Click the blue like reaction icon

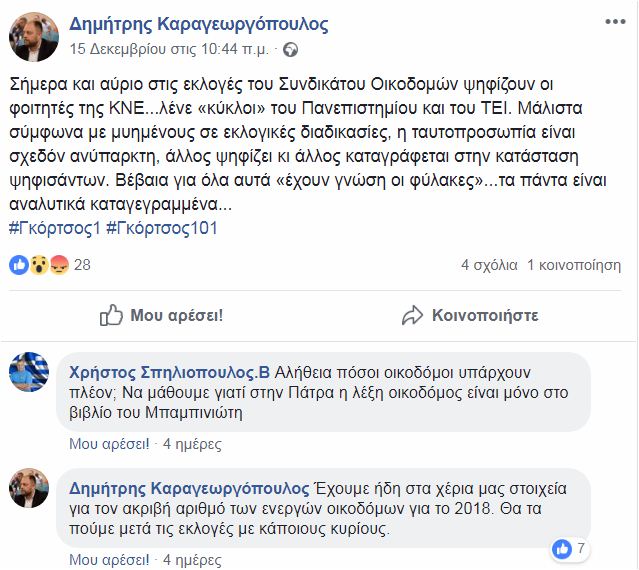(x=19, y=265)
